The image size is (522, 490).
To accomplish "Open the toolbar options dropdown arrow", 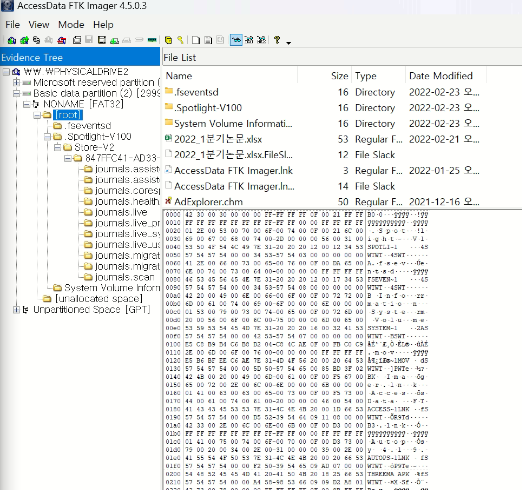I will coord(289,43).
